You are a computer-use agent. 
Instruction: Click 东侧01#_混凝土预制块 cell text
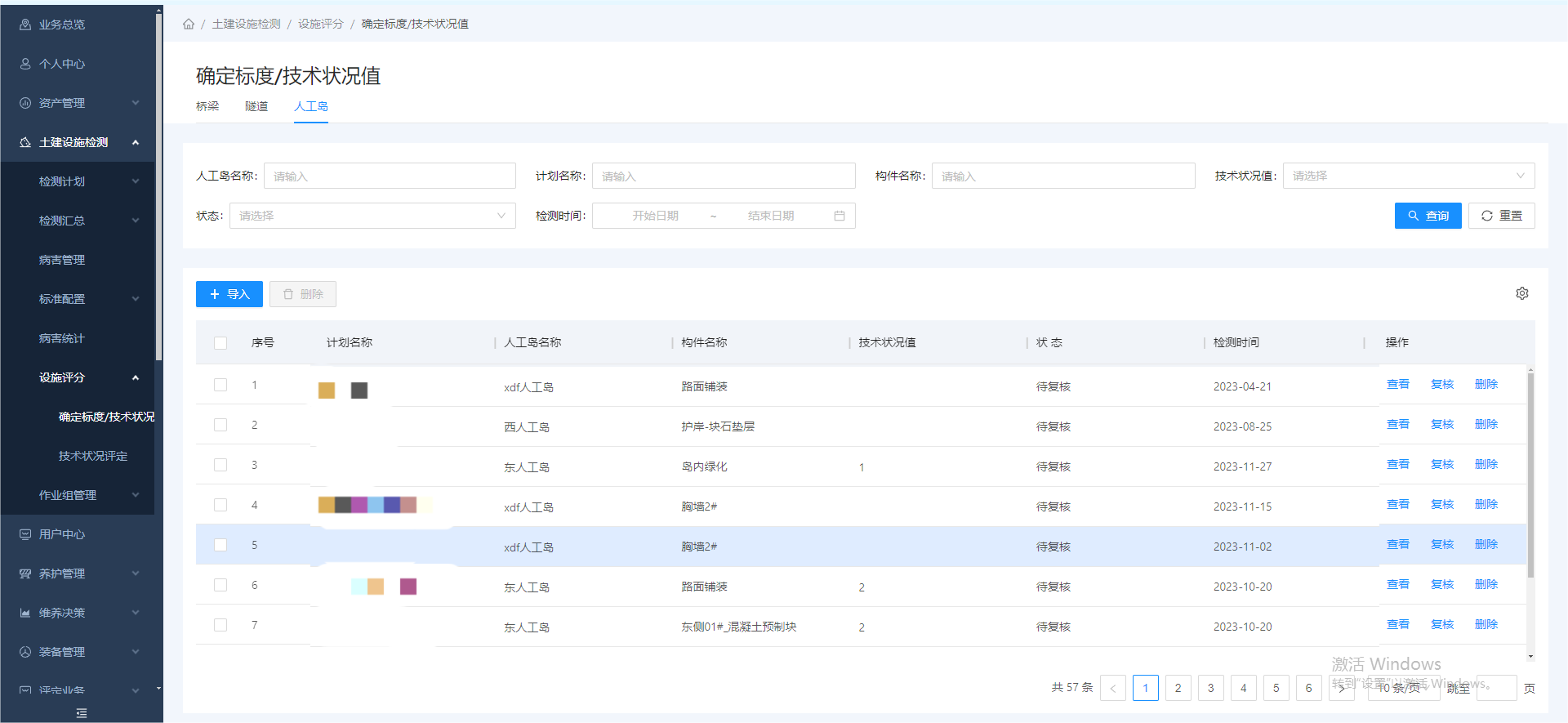739,627
